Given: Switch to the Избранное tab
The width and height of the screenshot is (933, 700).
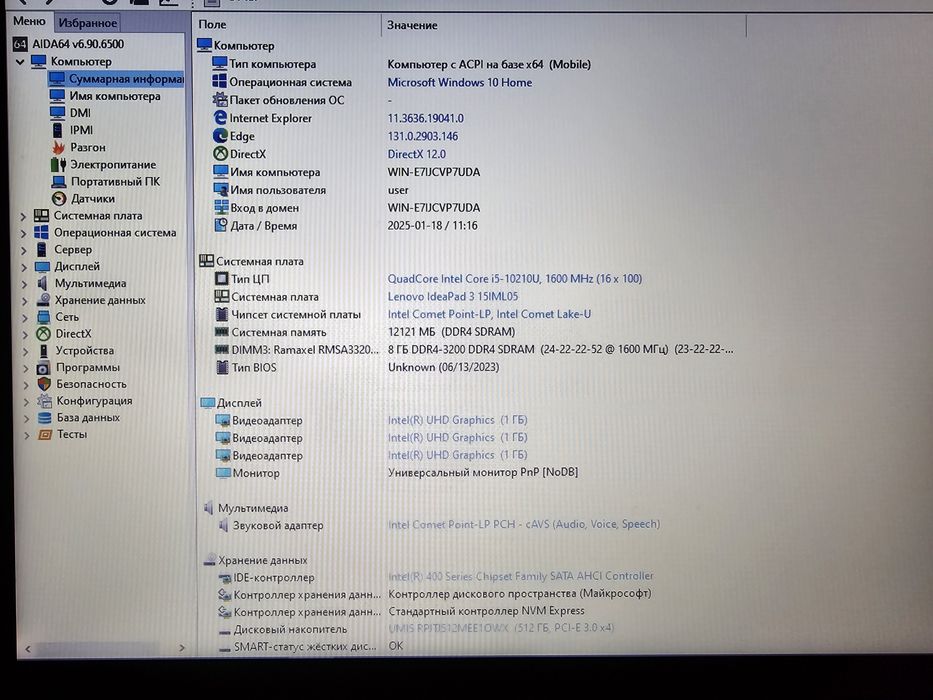Looking at the screenshot, I should tap(87, 23).
